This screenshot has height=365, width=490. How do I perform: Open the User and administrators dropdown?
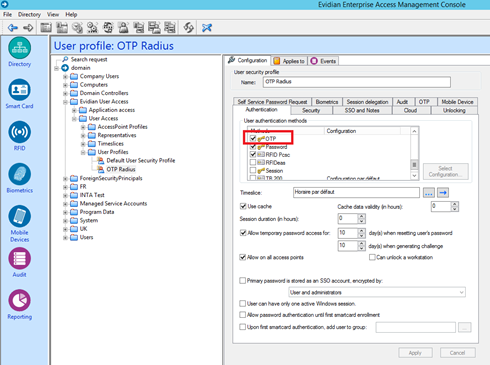(x=377, y=292)
